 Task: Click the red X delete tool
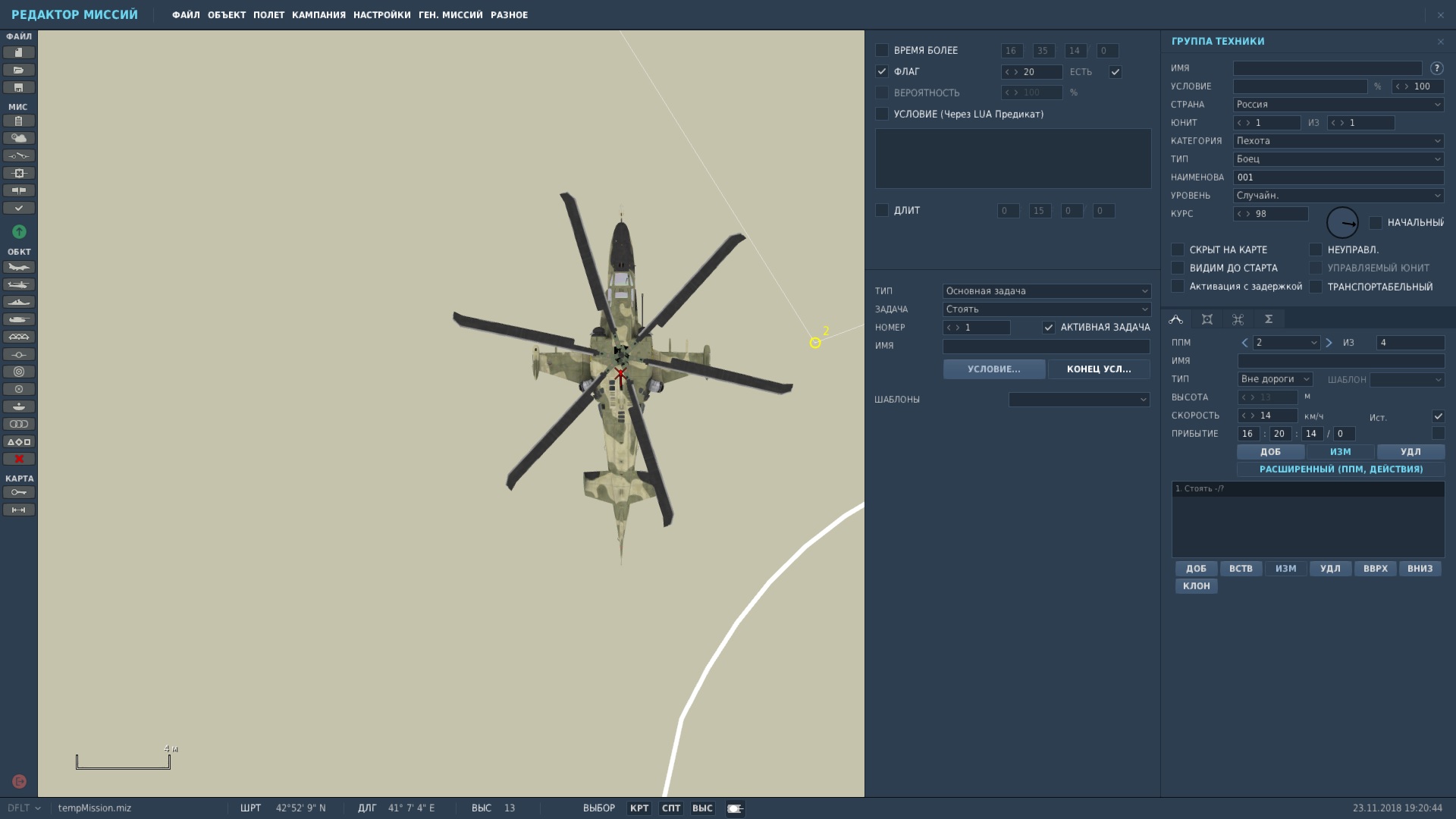tap(19, 459)
